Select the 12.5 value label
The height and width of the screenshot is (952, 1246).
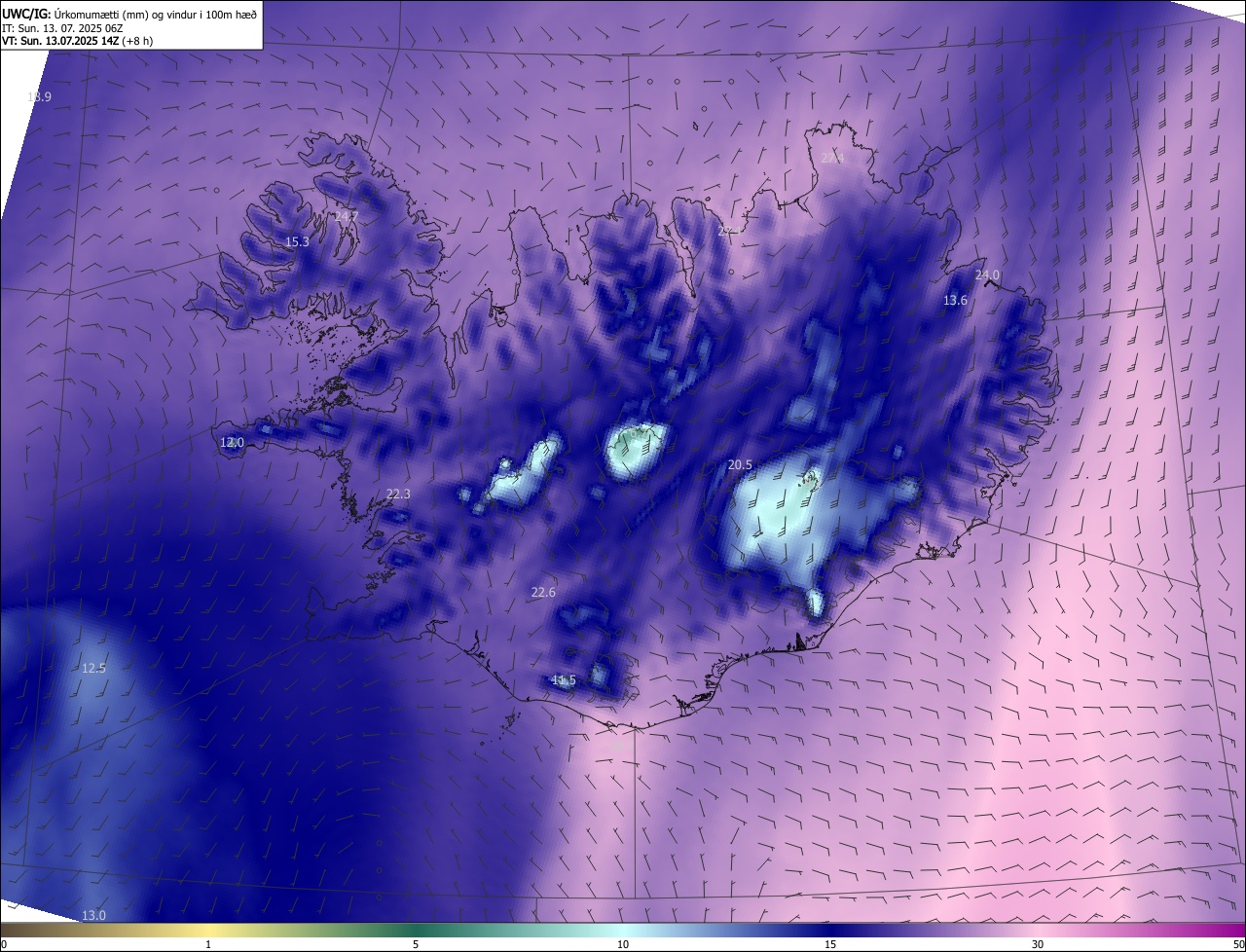tap(93, 668)
